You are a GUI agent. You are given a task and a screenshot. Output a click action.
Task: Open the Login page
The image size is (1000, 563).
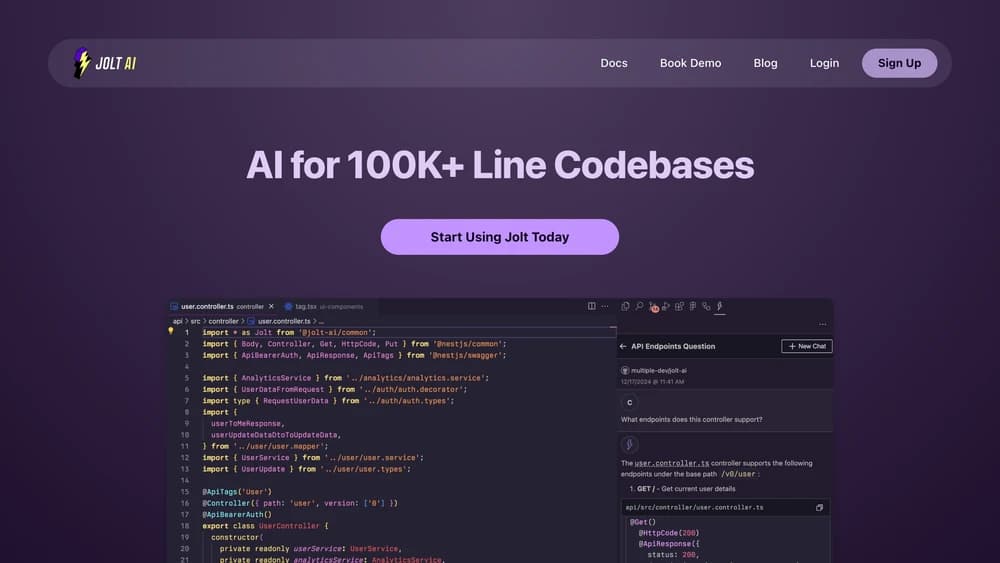824,63
